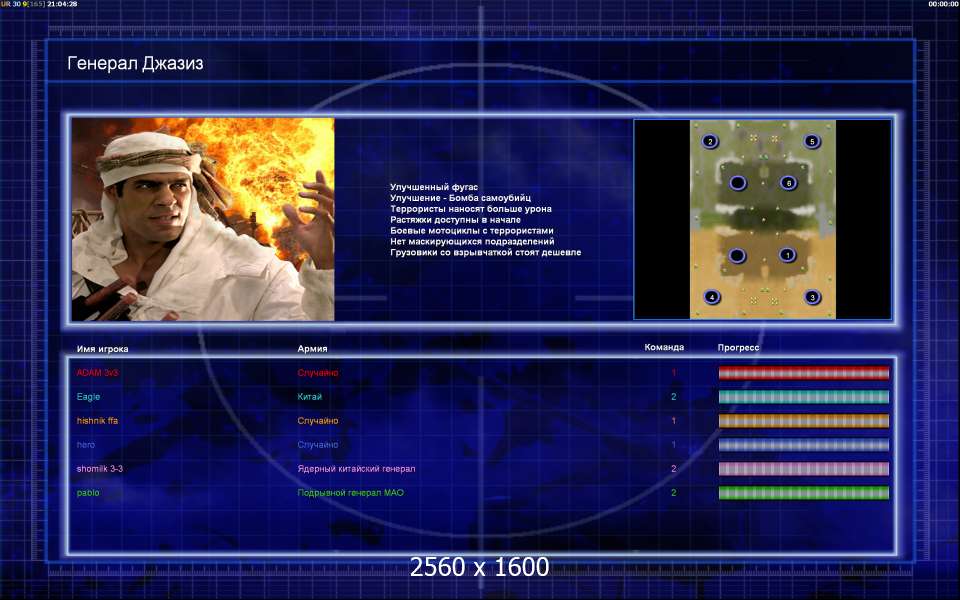Select player name 'pablo'
960x600 pixels.
[88, 492]
